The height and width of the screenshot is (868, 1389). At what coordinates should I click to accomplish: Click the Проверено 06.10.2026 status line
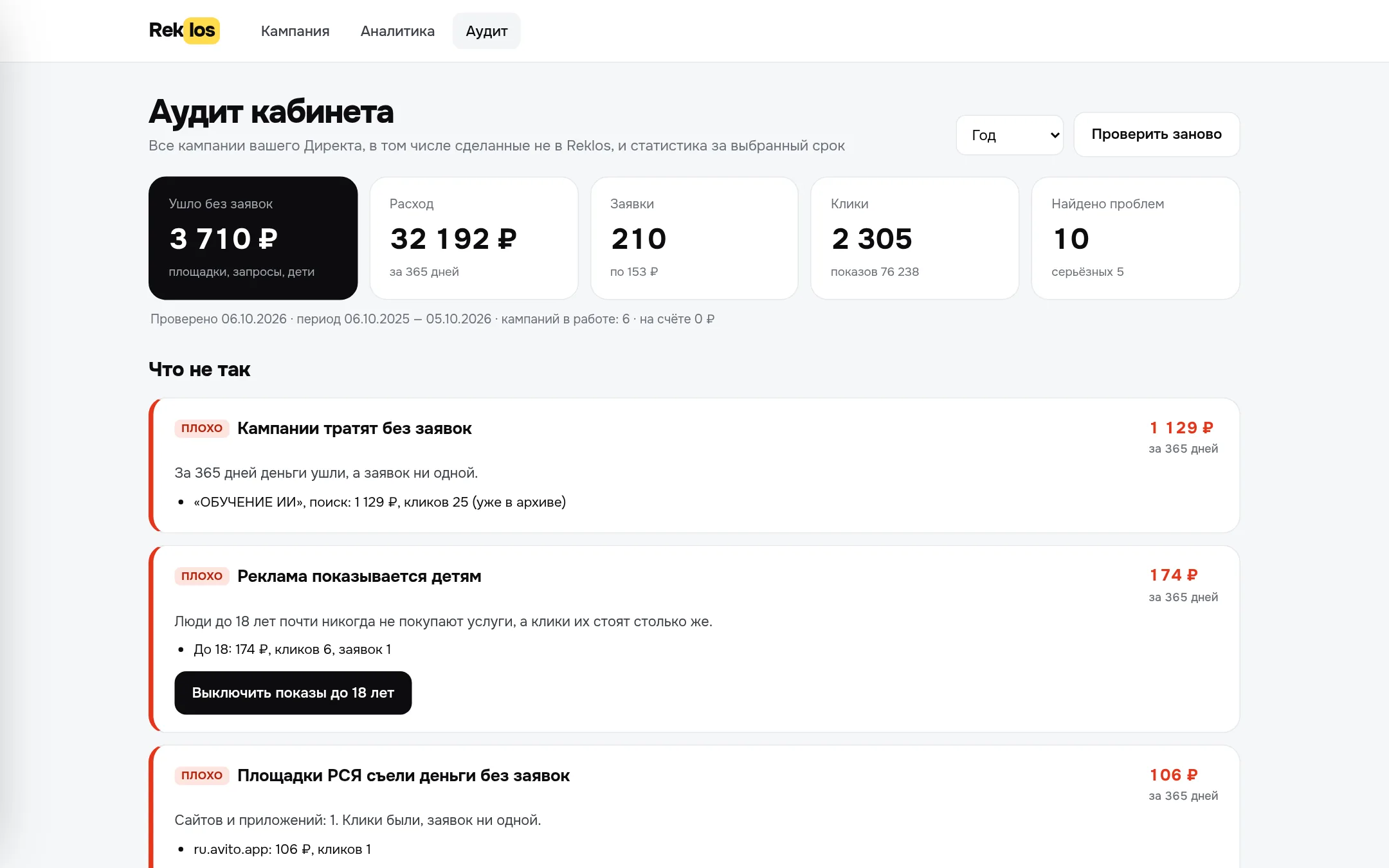click(x=432, y=319)
